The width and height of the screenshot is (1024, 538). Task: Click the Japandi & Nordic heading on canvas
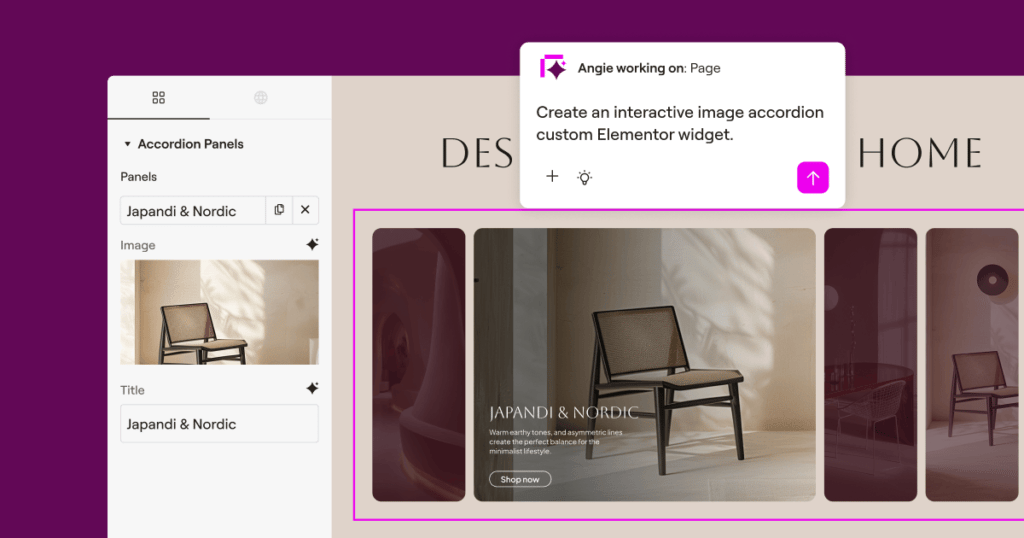click(563, 413)
